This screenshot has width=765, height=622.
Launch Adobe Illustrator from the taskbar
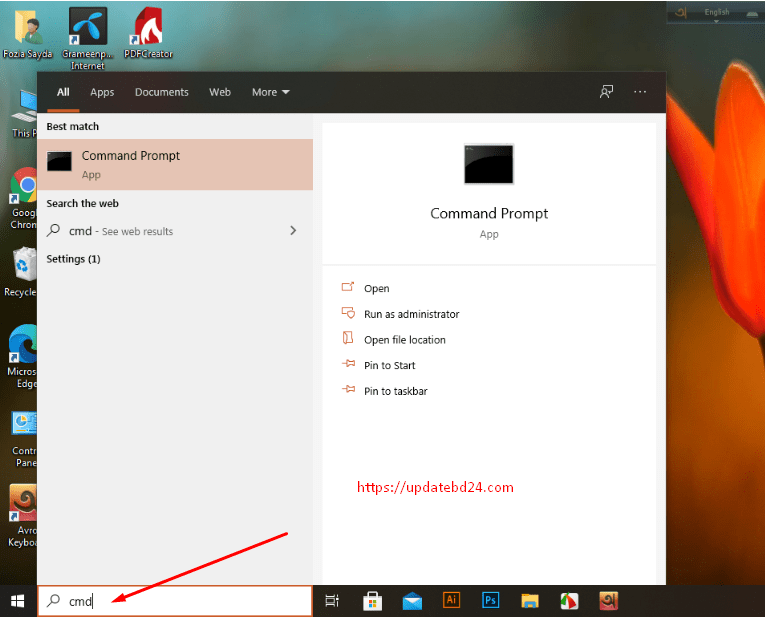451,601
